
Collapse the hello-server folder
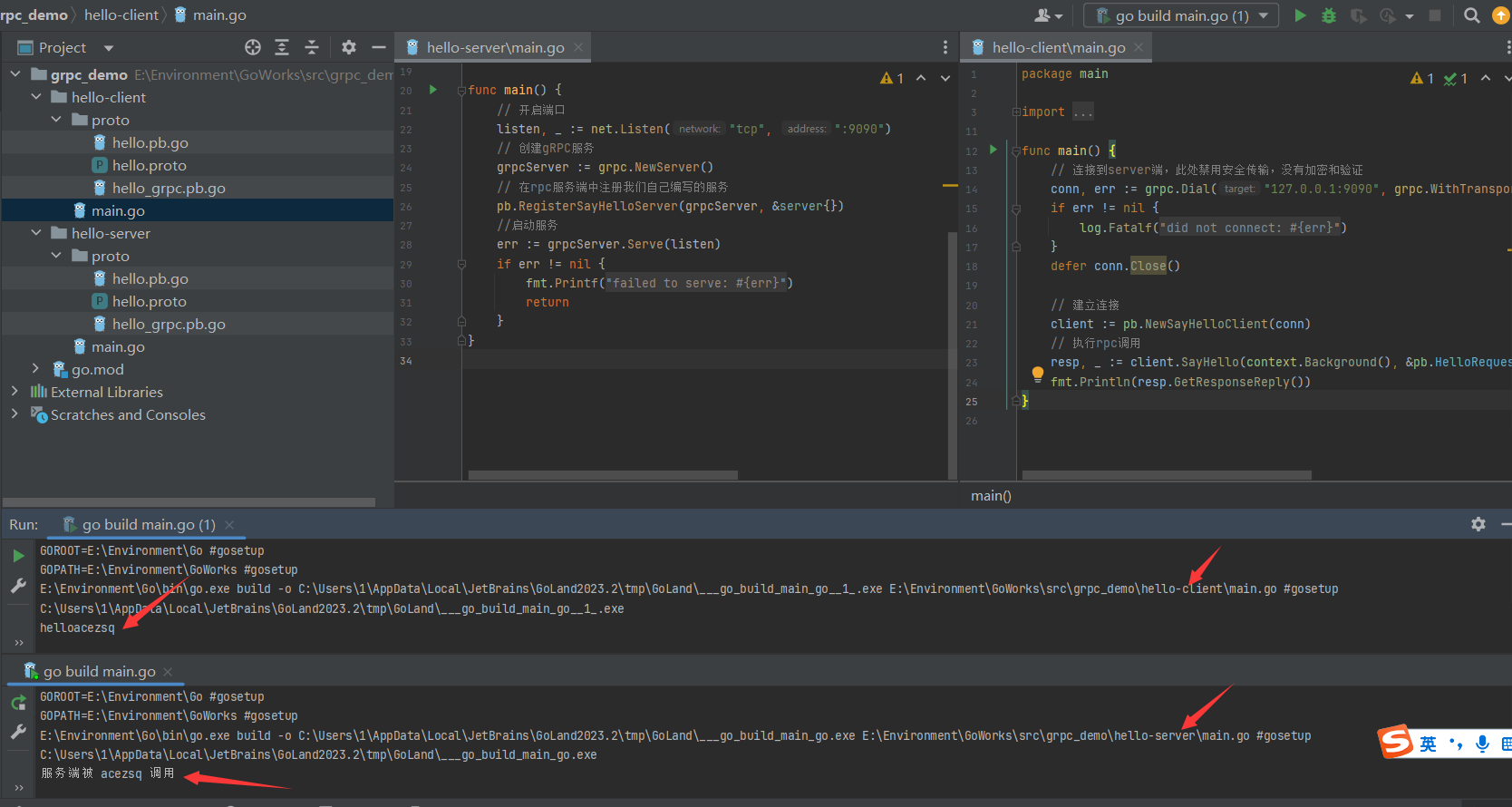tap(36, 233)
